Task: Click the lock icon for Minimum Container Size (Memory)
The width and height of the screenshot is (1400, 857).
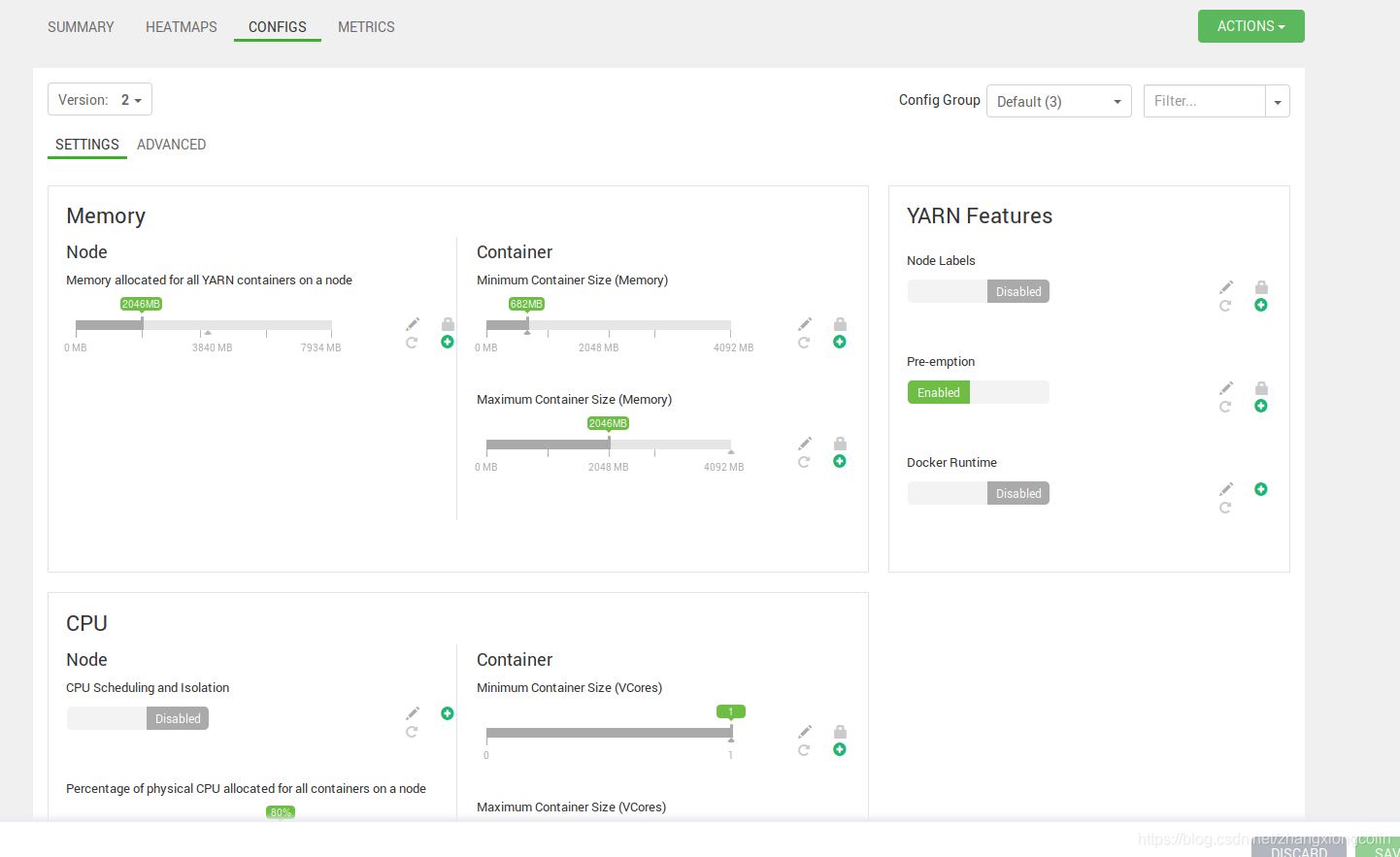Action: [840, 324]
